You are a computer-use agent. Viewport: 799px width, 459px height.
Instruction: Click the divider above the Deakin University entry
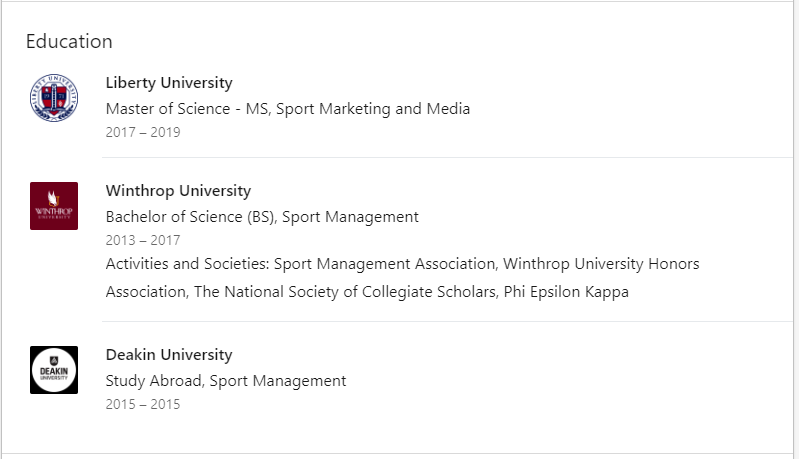pyautogui.click(x=447, y=321)
